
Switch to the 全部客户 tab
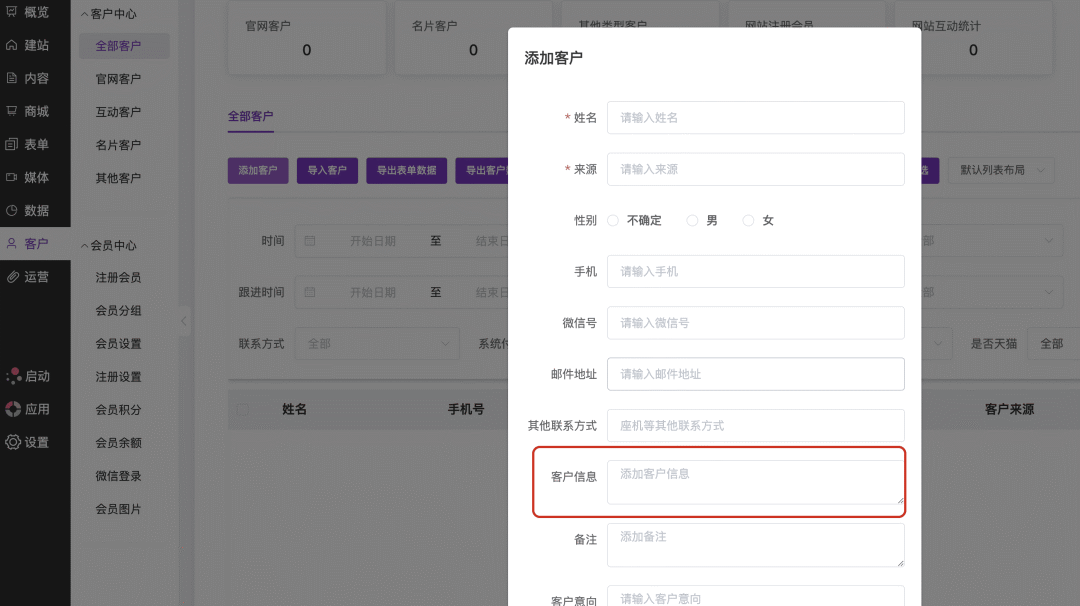[250, 117]
